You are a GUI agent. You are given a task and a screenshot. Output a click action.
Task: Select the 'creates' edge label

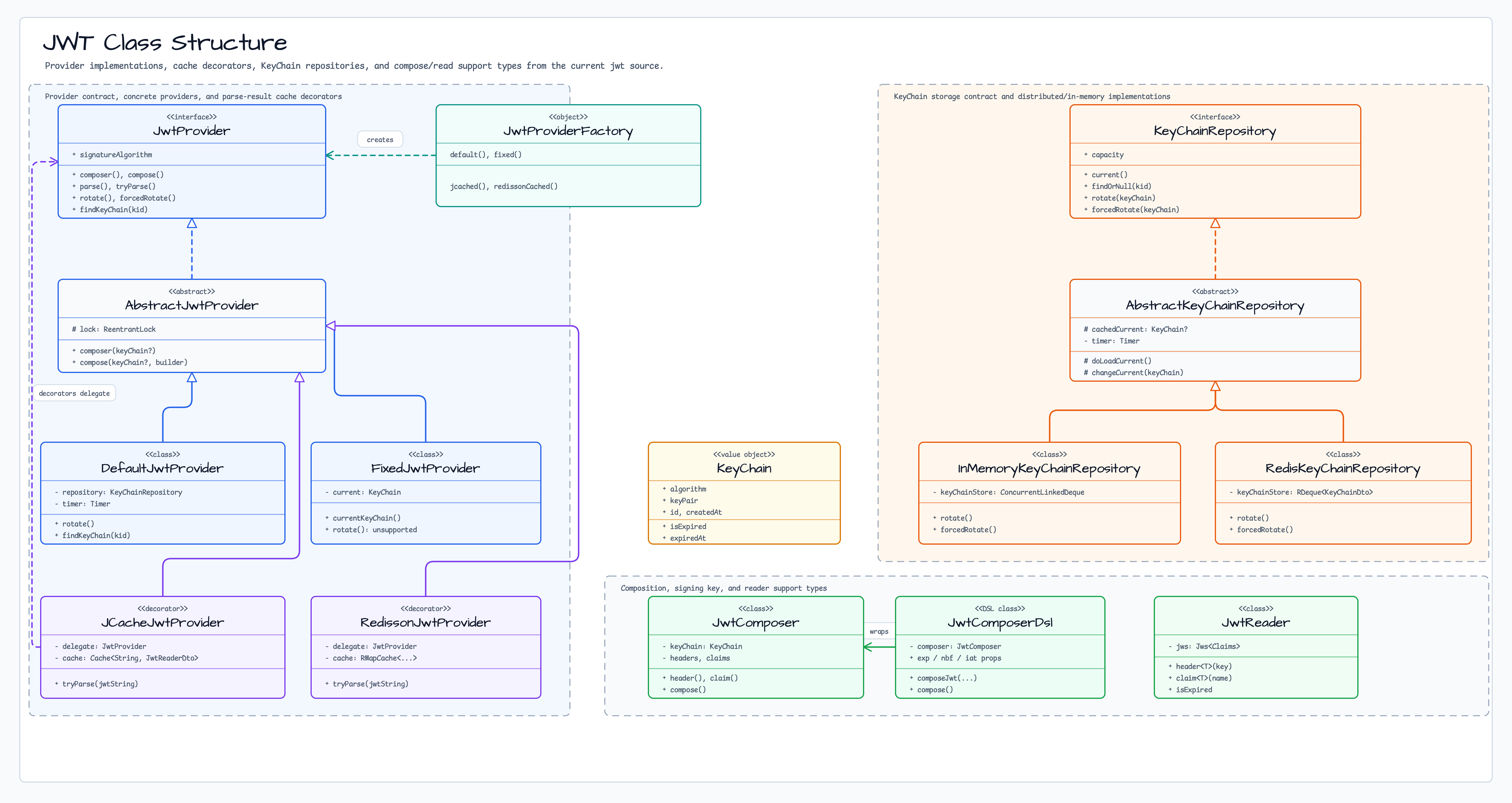click(380, 140)
